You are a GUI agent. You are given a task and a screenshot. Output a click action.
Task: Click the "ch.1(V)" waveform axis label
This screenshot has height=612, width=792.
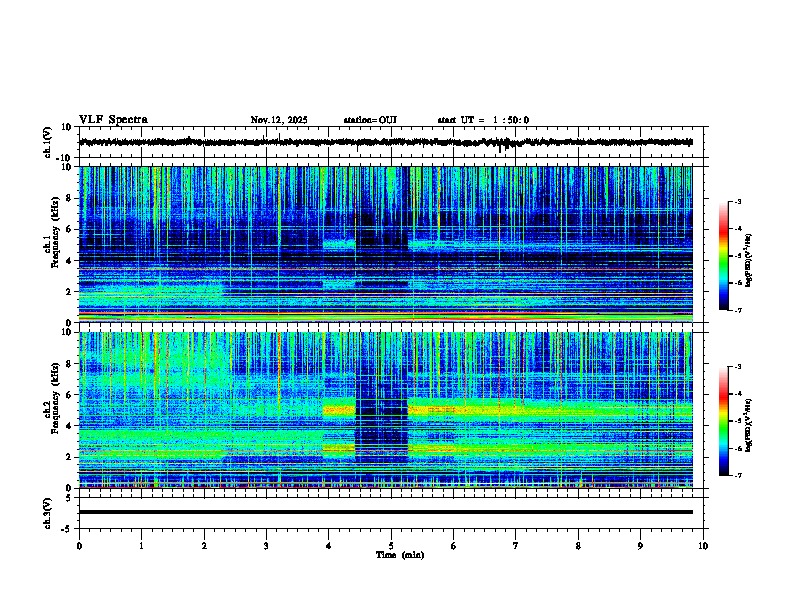point(47,142)
